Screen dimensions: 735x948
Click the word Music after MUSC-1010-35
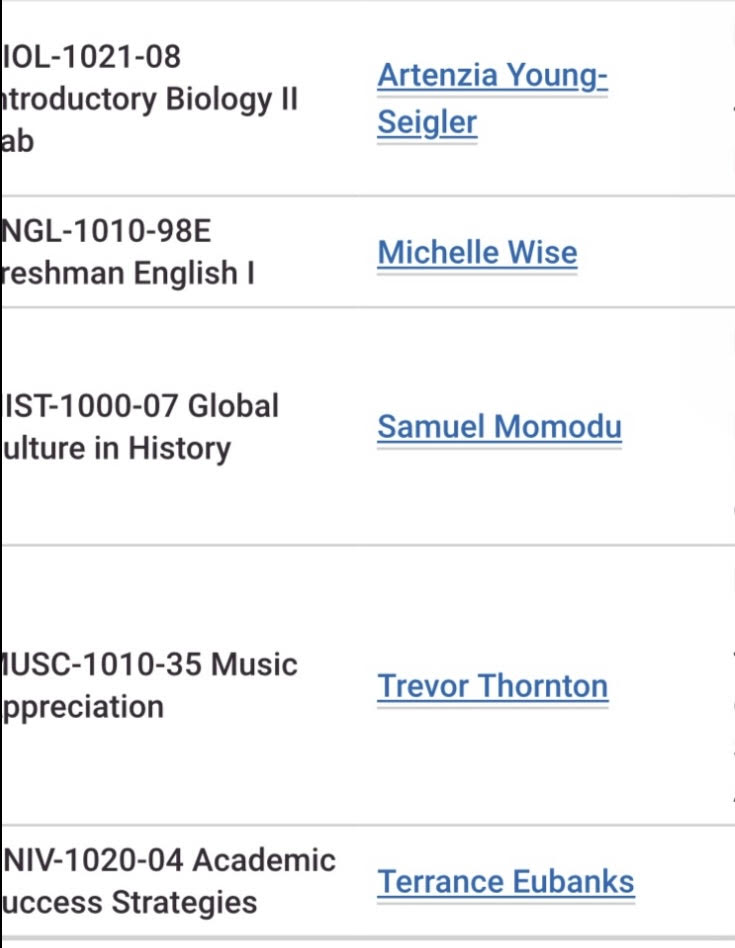(x=254, y=664)
